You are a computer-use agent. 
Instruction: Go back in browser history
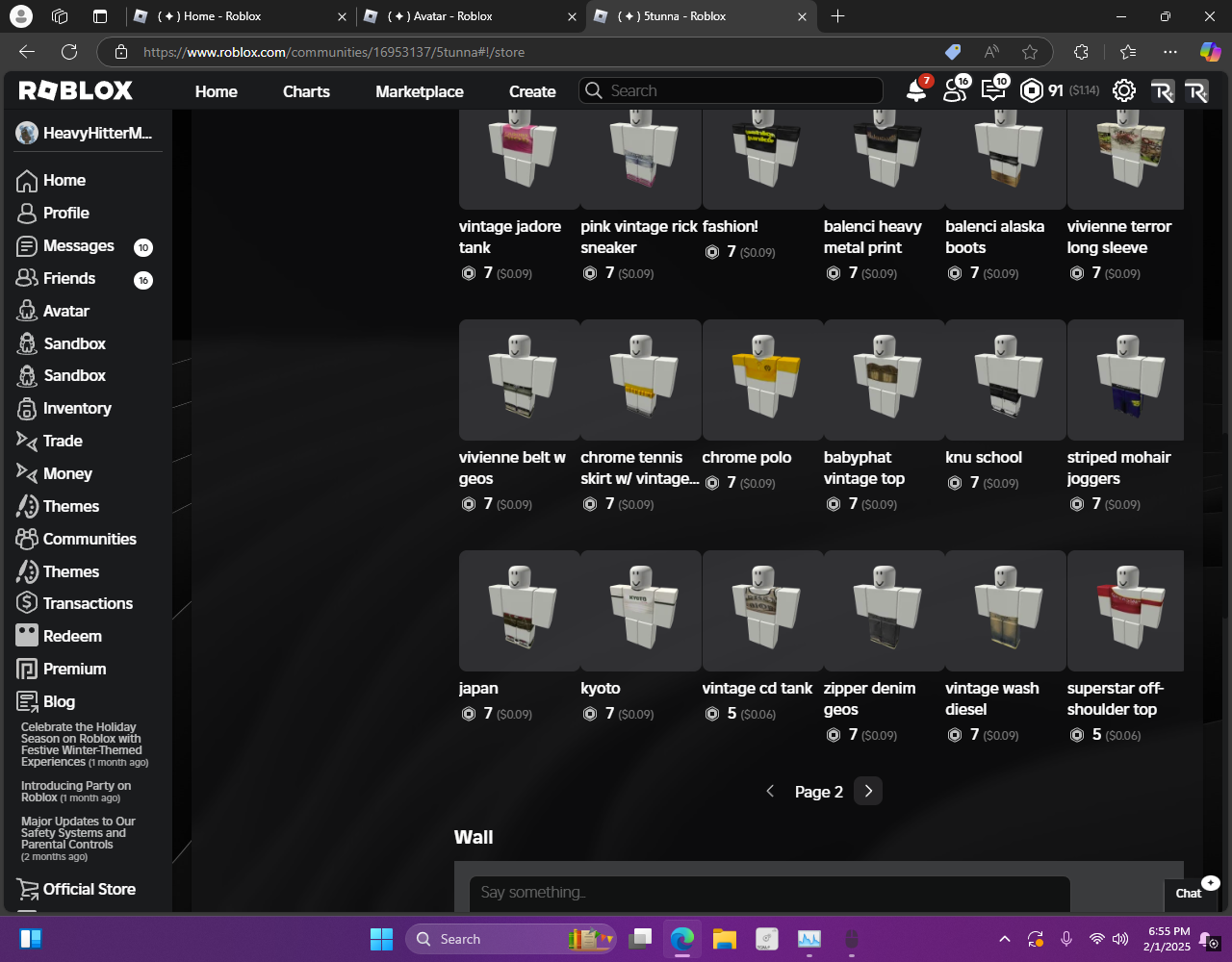(x=27, y=52)
